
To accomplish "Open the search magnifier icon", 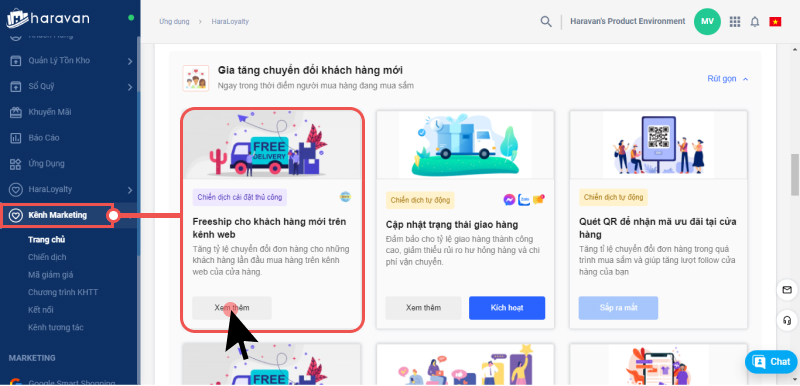I will [546, 21].
